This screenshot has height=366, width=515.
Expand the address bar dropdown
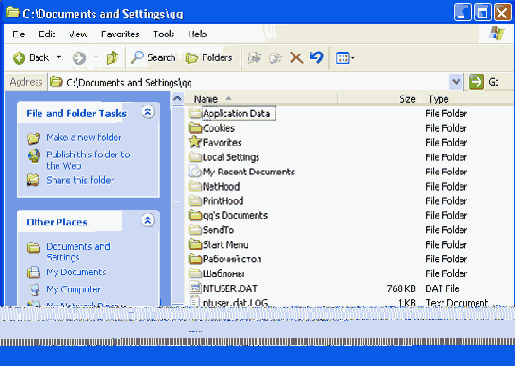click(x=456, y=82)
